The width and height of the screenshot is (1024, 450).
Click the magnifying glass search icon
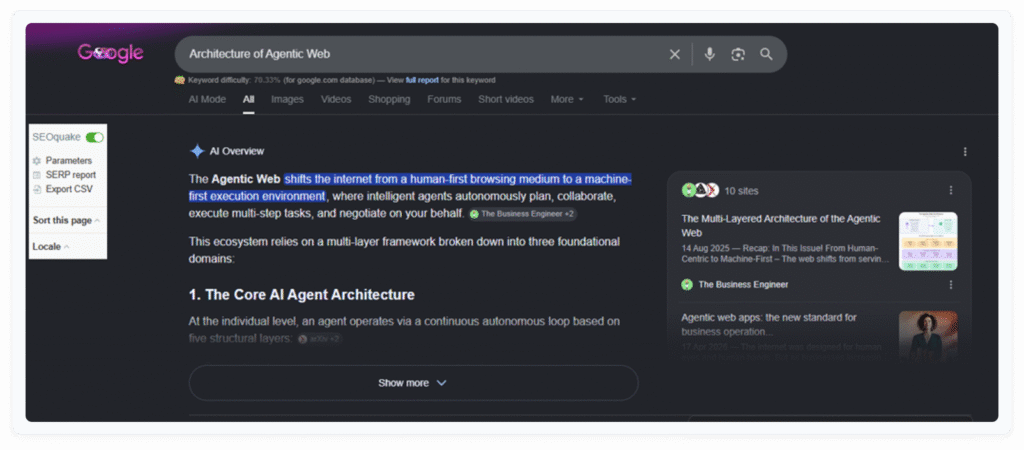[x=767, y=54]
